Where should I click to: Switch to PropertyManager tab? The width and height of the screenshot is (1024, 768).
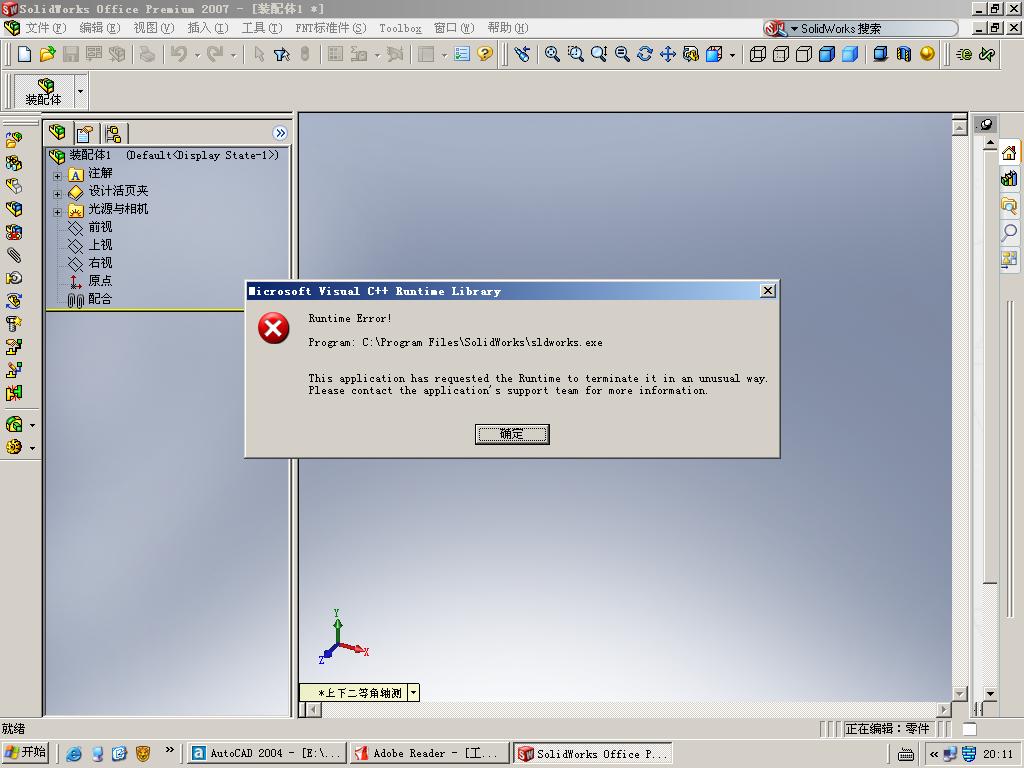(85, 133)
